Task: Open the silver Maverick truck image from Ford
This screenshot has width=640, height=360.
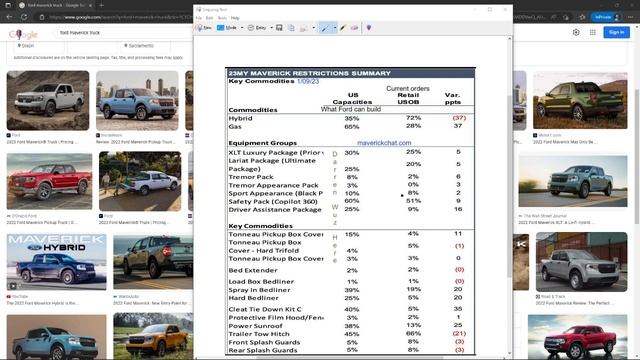Action: coord(48,100)
